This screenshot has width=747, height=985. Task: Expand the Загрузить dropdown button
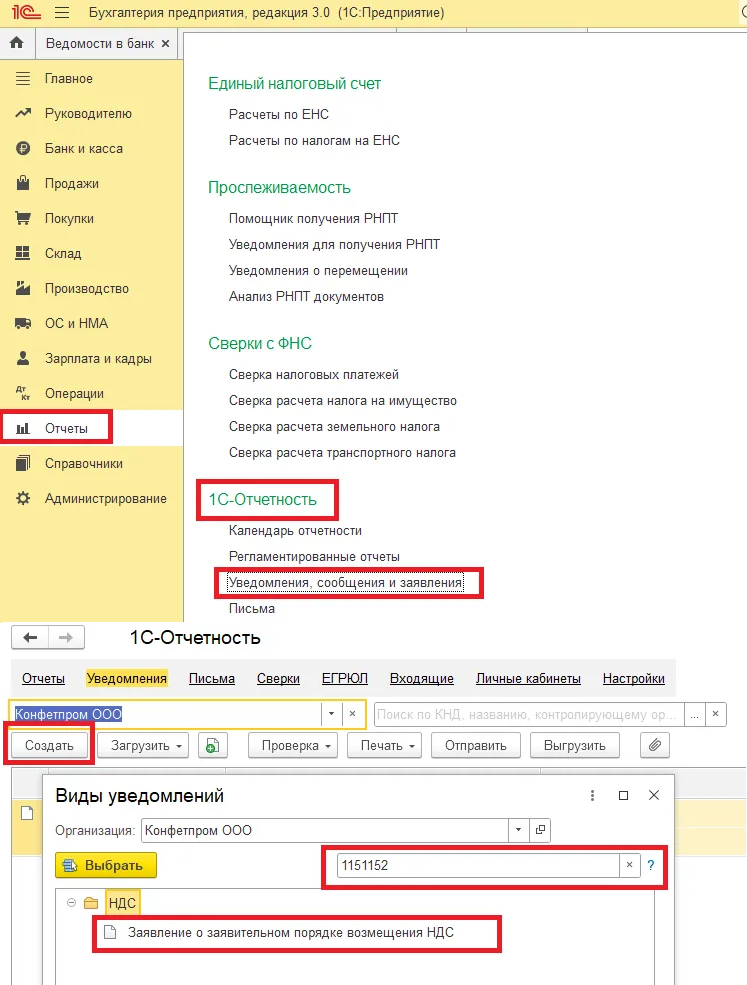click(143, 746)
